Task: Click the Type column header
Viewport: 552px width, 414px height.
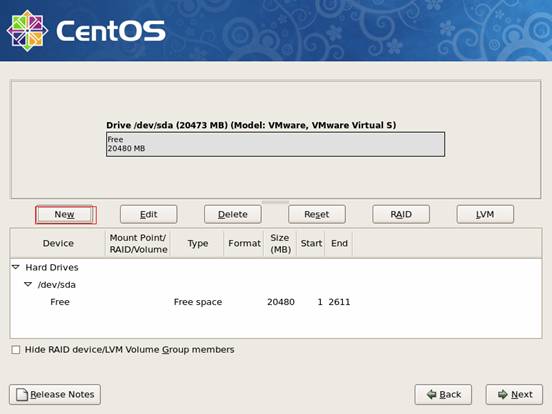Action: click(x=197, y=243)
